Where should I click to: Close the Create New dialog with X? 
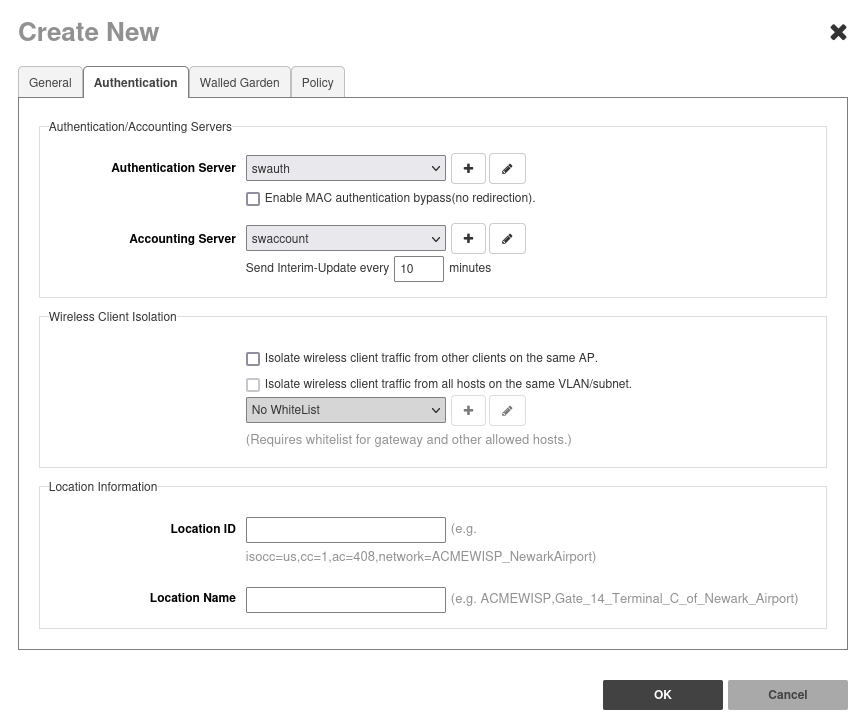(x=838, y=33)
